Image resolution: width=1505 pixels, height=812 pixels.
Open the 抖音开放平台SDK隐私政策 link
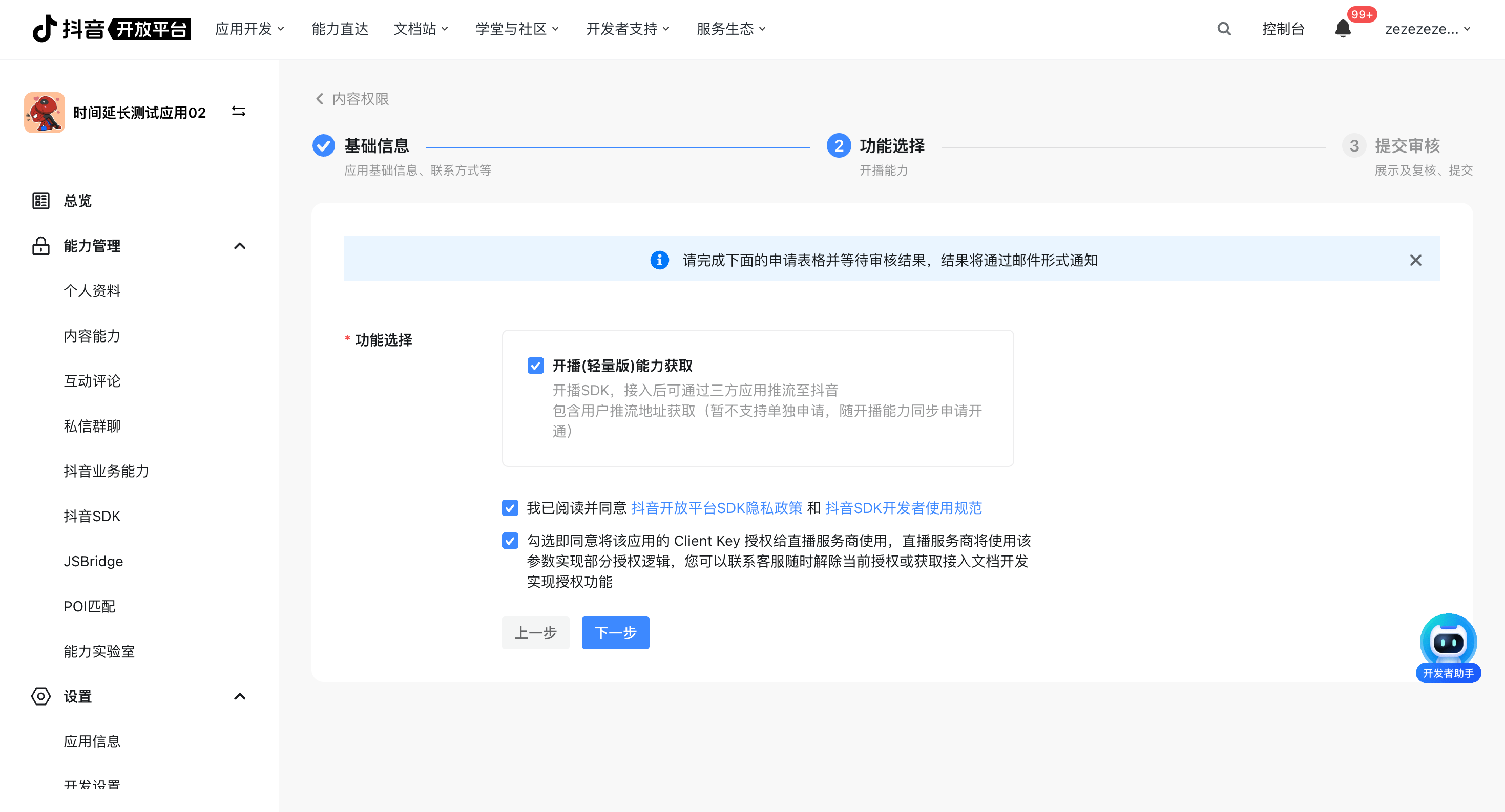717,508
